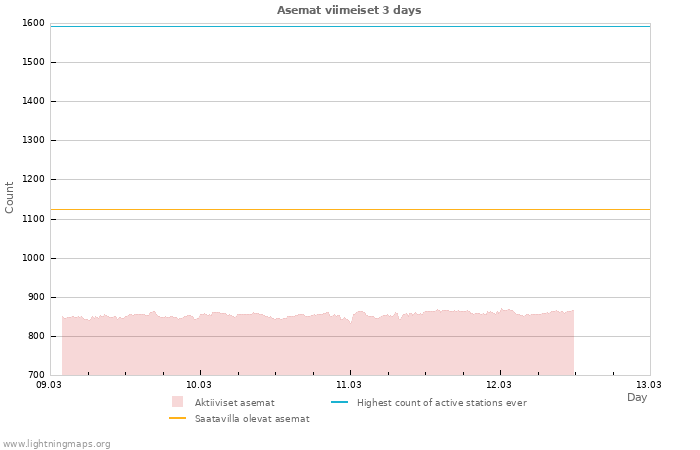Image resolution: width=700 pixels, height=450 pixels.
Task: Click the 13.03 x-axis date tick
Action: (x=649, y=384)
